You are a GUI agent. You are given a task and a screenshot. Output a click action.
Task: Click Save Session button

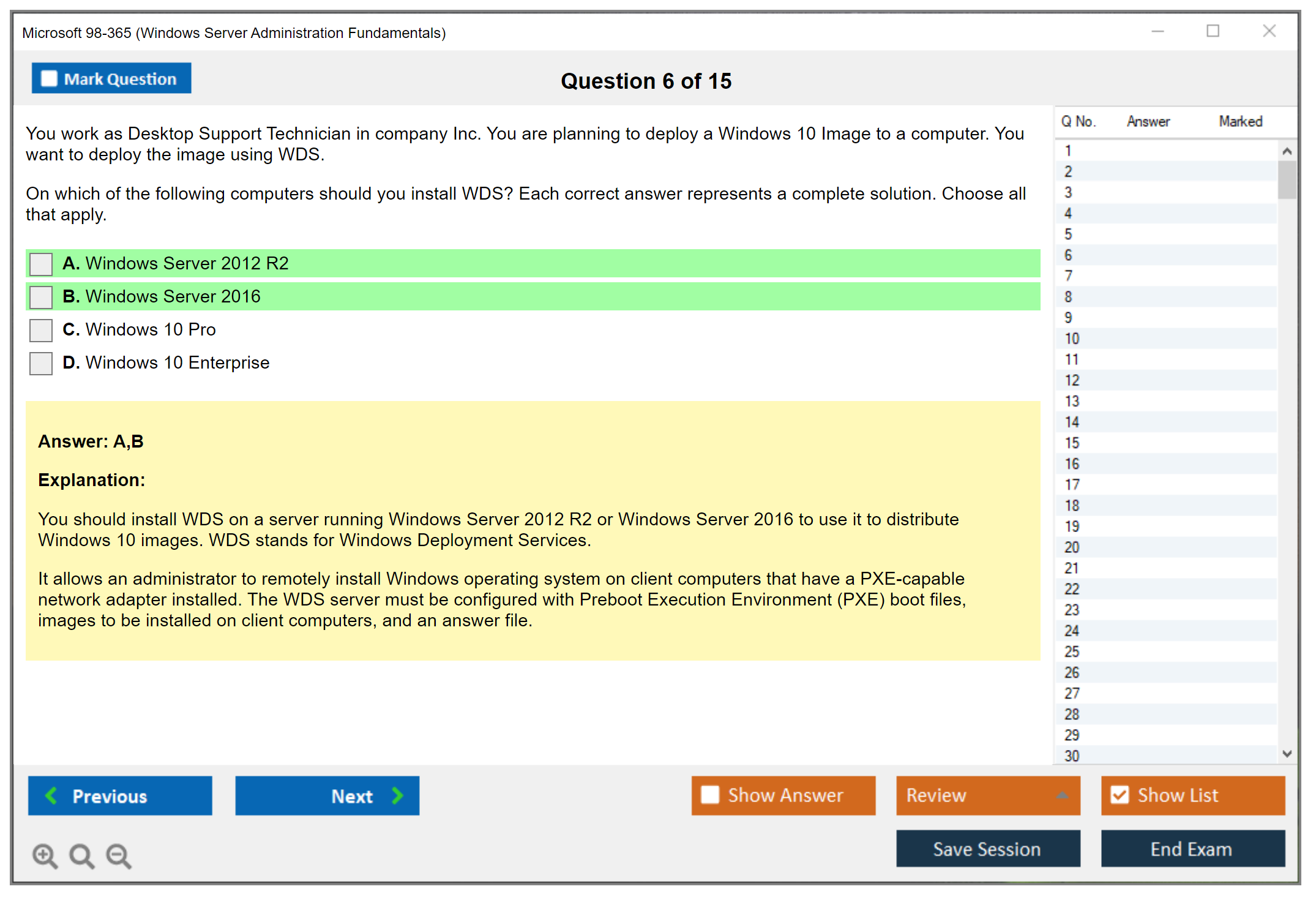987,849
